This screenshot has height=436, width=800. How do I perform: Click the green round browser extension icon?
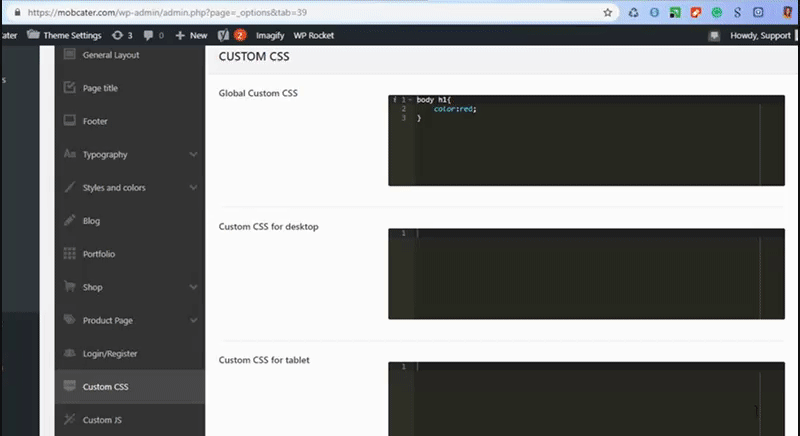click(x=717, y=13)
